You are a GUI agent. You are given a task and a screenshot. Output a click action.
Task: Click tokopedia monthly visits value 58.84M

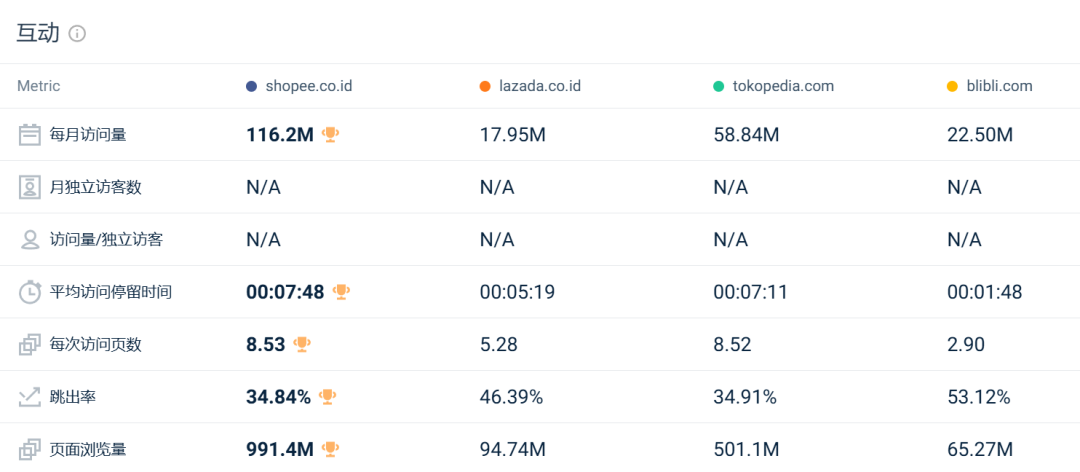pos(746,135)
